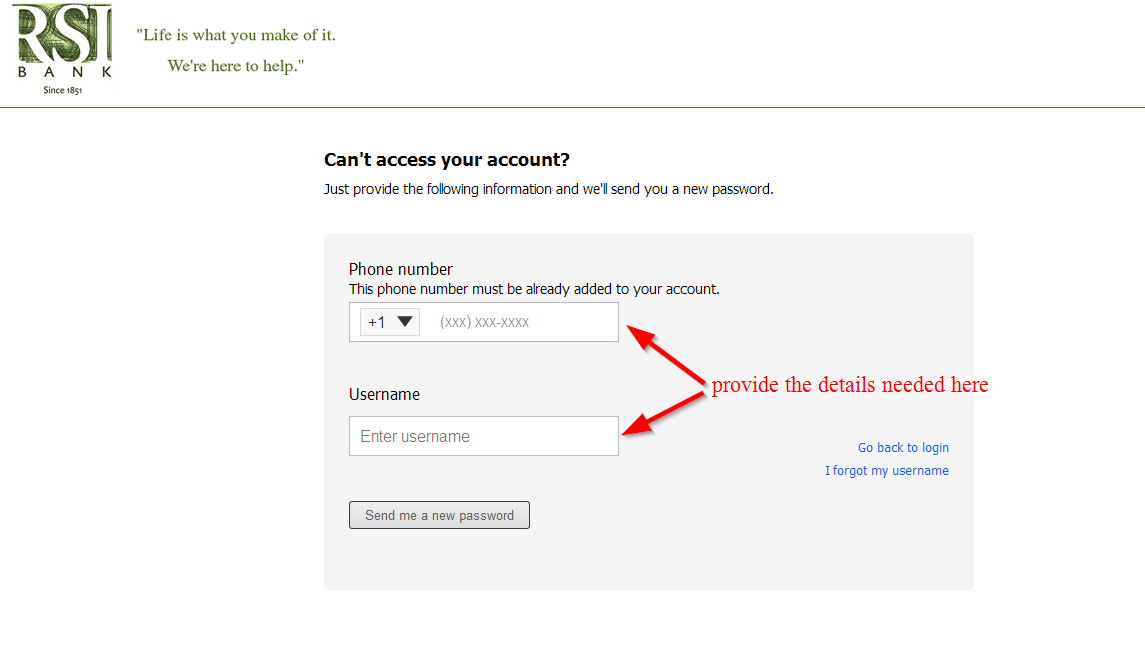
Task: Click the "Life is what you make of it" tagline
Action: 236,35
